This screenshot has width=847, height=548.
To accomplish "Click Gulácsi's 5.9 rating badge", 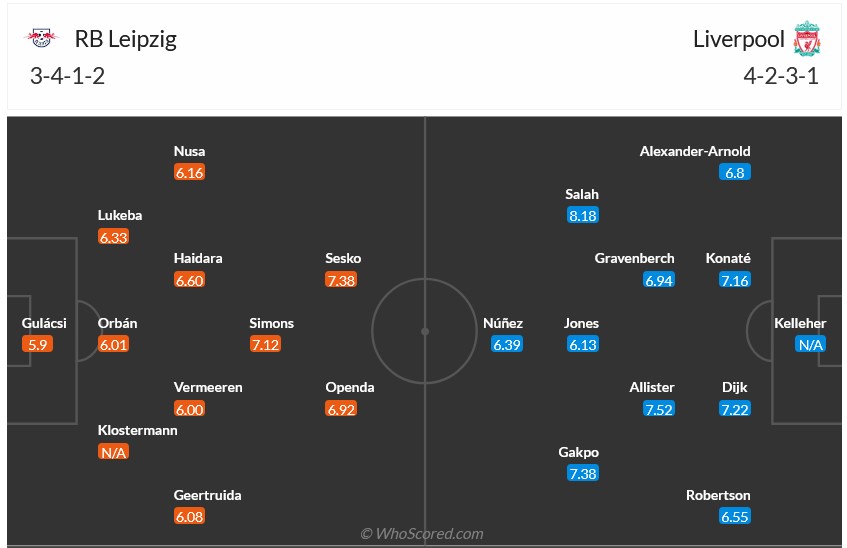I will [37, 344].
